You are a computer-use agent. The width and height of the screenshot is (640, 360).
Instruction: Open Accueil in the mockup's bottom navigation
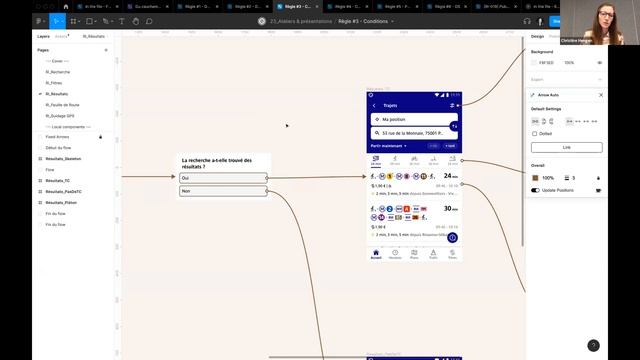click(x=376, y=255)
